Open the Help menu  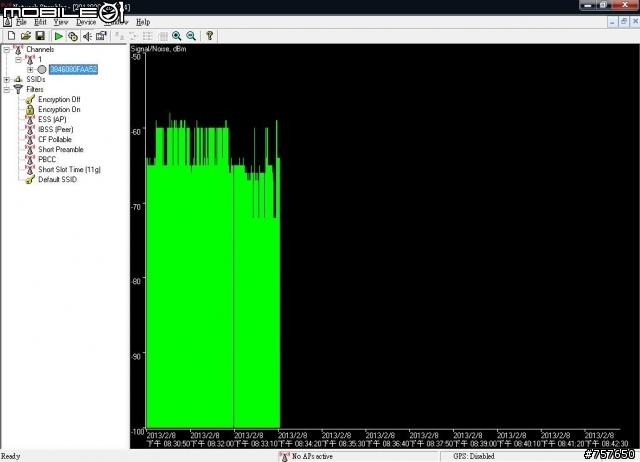(143, 22)
